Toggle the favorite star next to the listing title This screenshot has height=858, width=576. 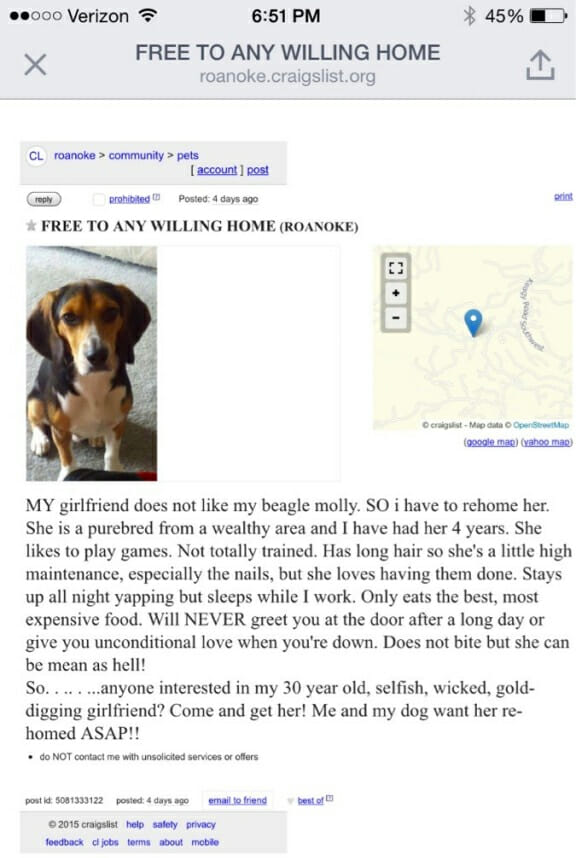tap(31, 226)
